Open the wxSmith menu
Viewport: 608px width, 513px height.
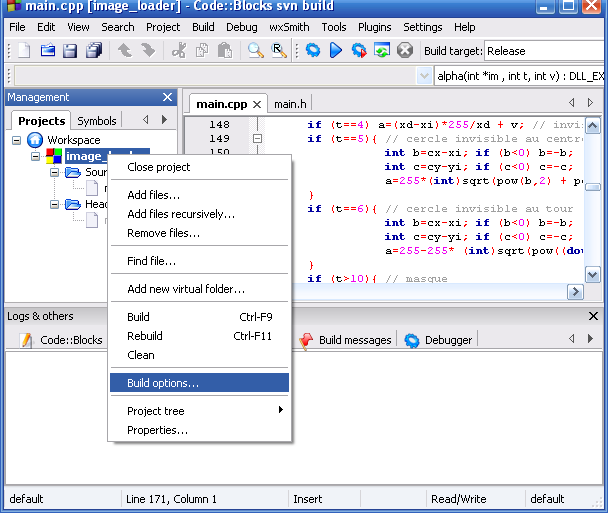click(x=289, y=27)
